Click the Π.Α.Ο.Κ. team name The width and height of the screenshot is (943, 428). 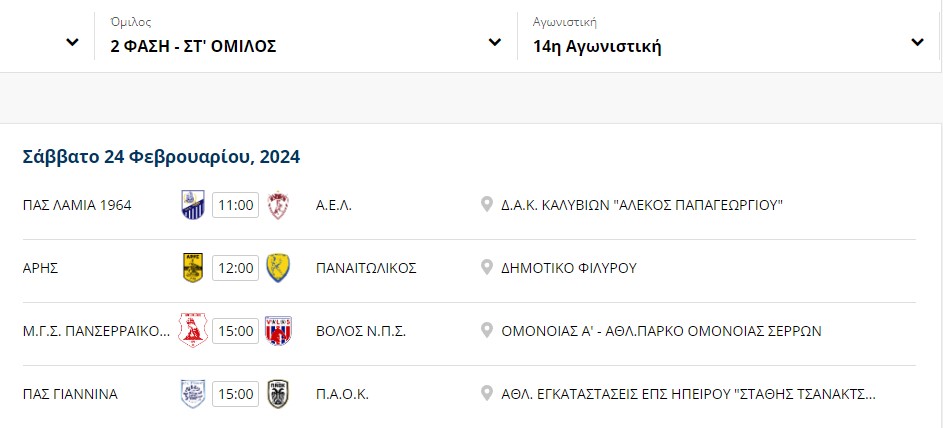(342, 394)
